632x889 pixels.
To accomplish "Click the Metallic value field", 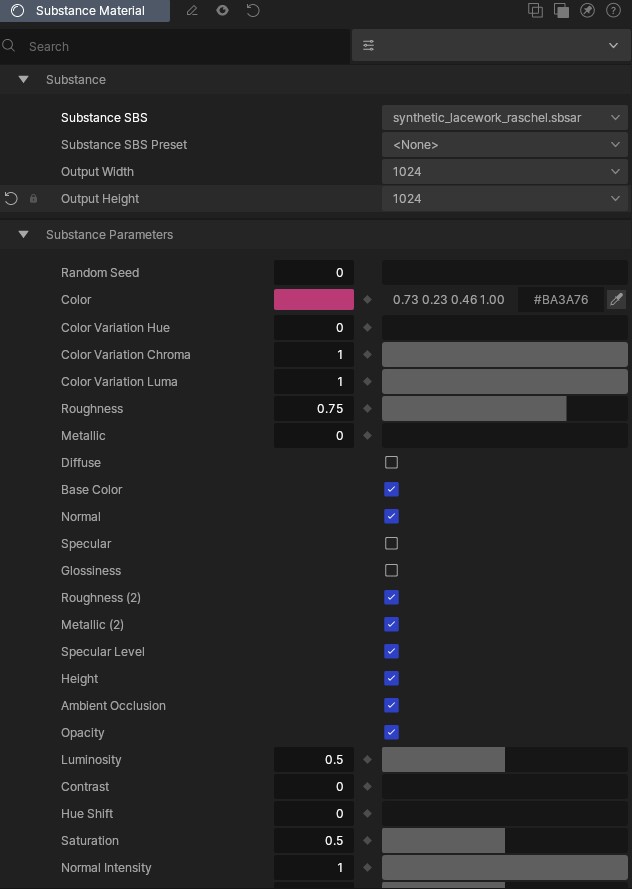I will click(x=313, y=435).
